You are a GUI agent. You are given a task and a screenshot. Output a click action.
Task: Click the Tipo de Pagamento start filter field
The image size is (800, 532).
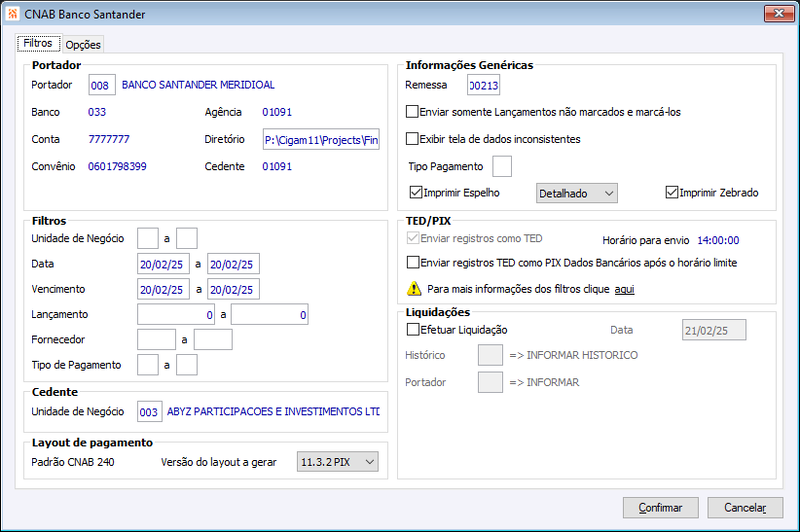click(x=148, y=365)
